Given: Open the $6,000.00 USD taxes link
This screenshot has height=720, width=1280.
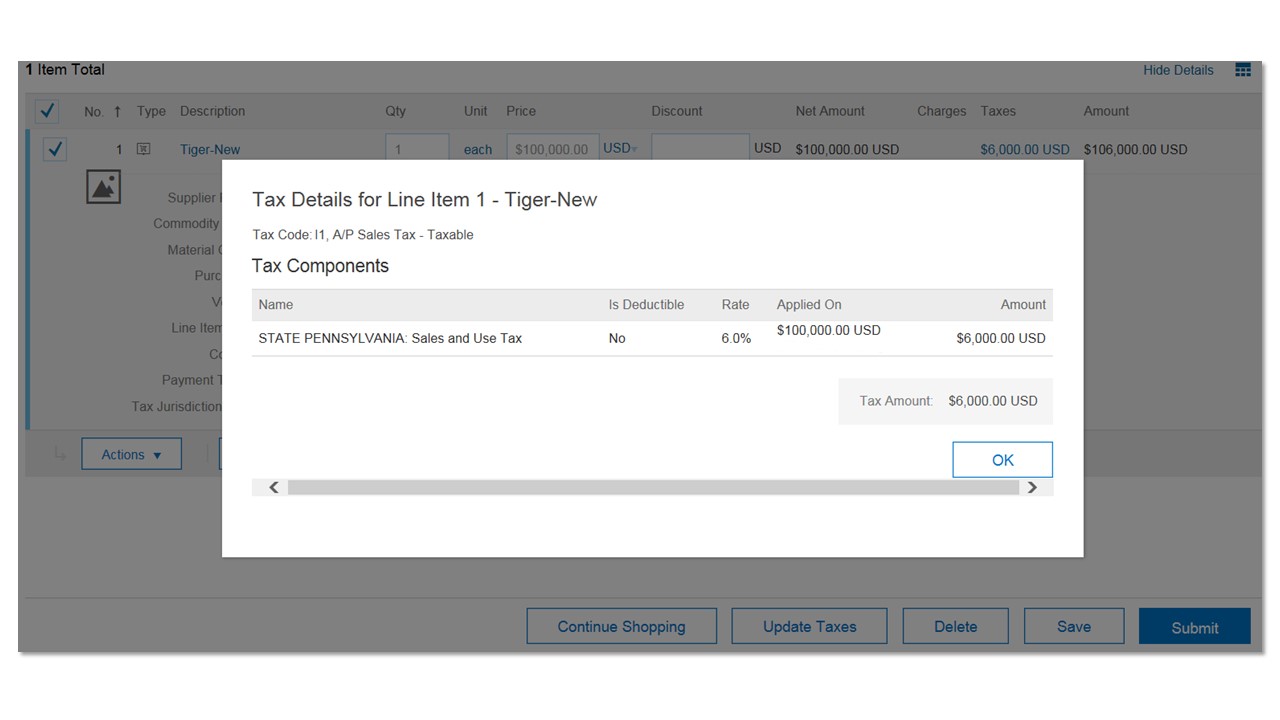Looking at the screenshot, I should (x=1024, y=149).
